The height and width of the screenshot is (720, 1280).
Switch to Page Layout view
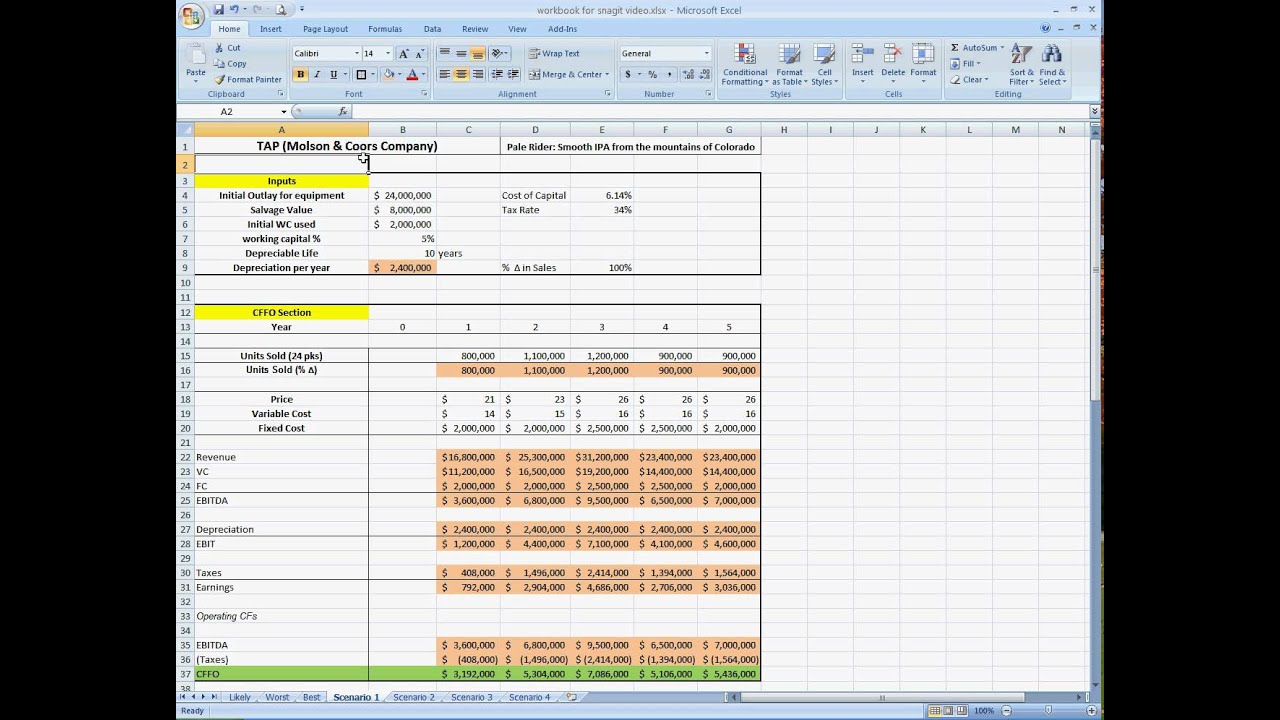click(x=949, y=710)
